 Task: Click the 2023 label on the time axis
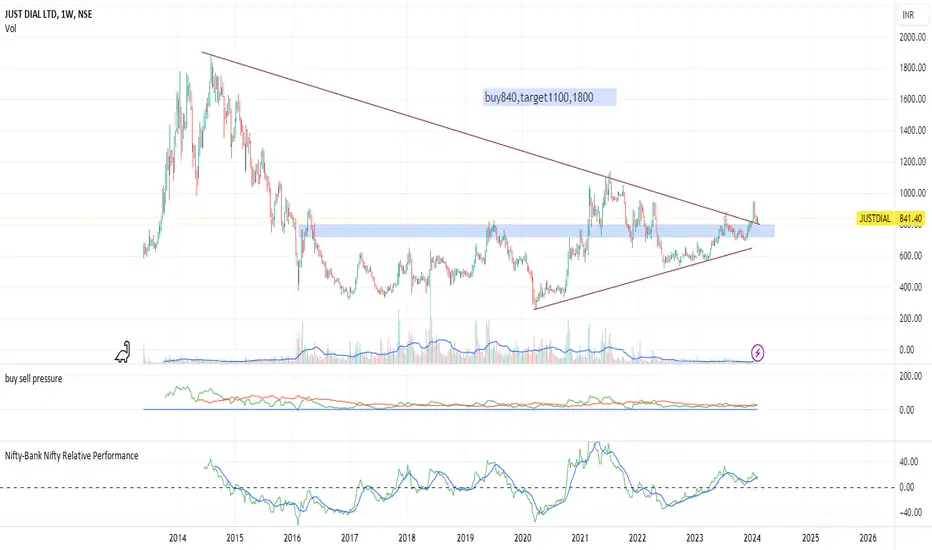click(x=695, y=538)
